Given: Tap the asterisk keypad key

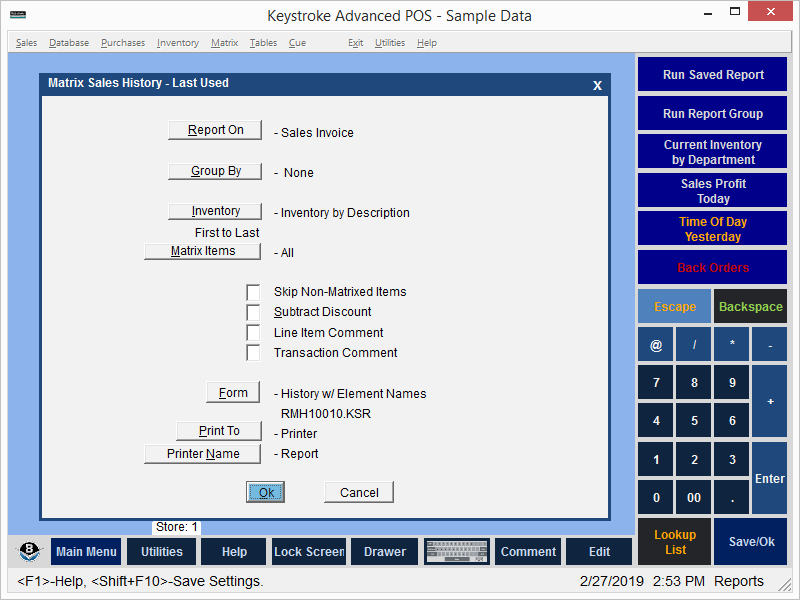Looking at the screenshot, I should pos(732,345).
